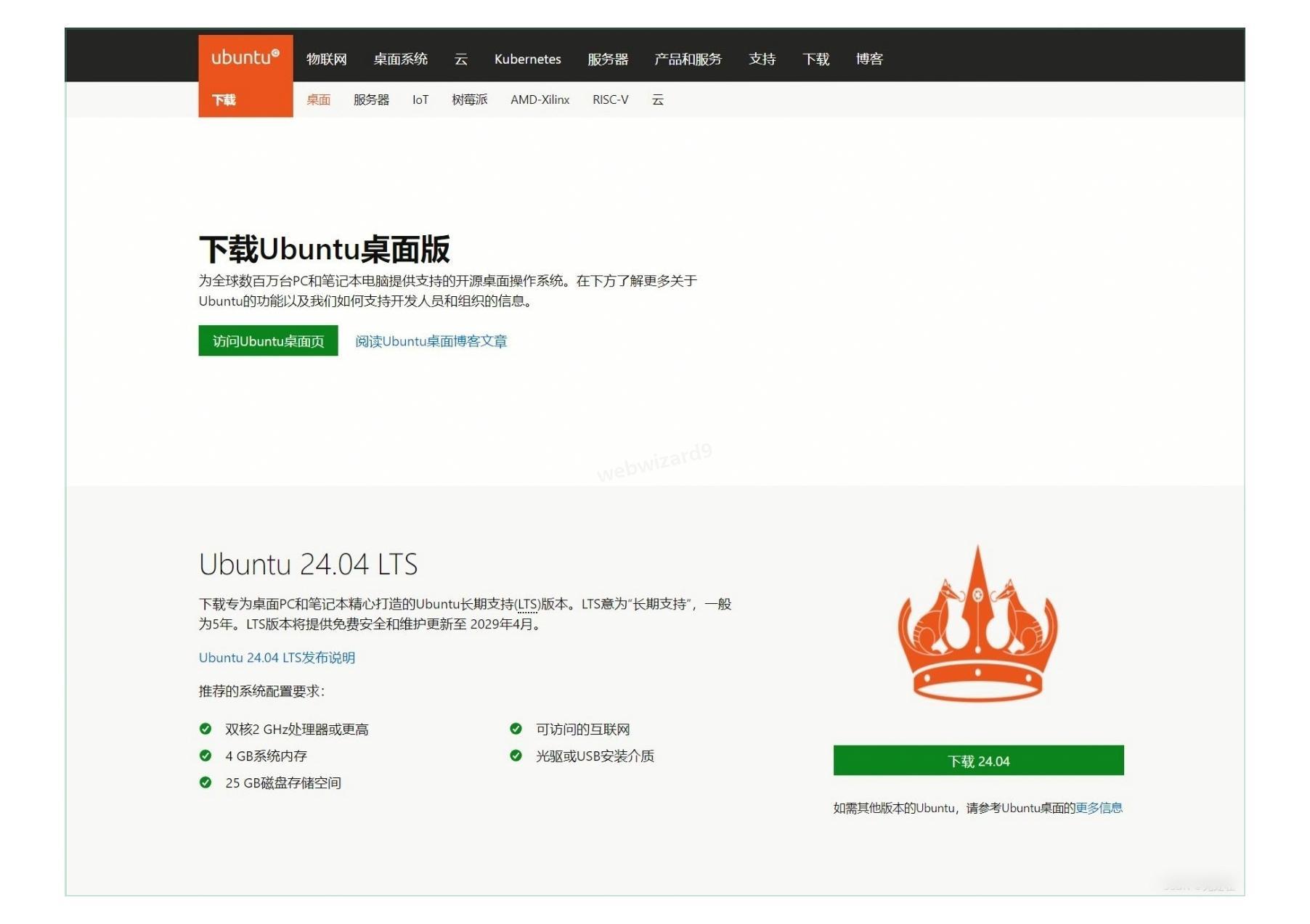Image resolution: width=1310 pixels, height=924 pixels.
Task: Click the 双核2 GHz处理器或更高 requirement text
Action: coord(297,729)
